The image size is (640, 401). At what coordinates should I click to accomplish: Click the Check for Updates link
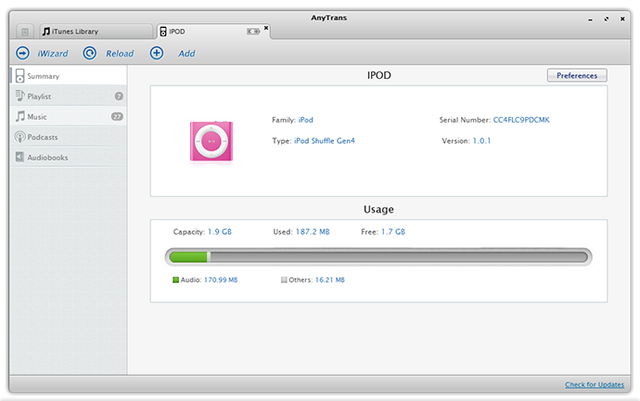tap(594, 385)
